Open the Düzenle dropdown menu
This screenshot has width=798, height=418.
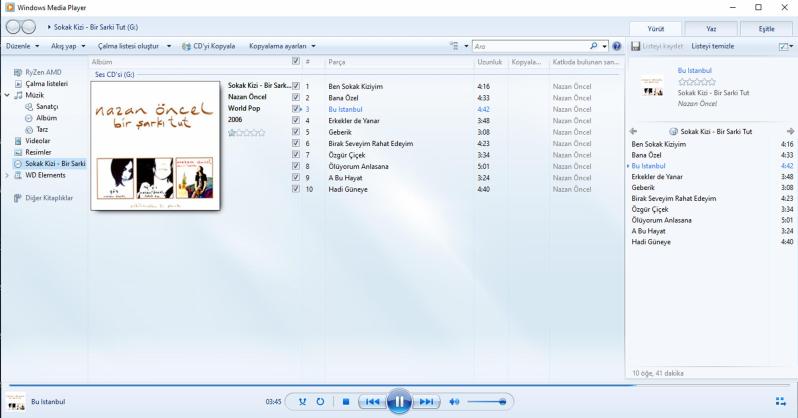[23, 46]
